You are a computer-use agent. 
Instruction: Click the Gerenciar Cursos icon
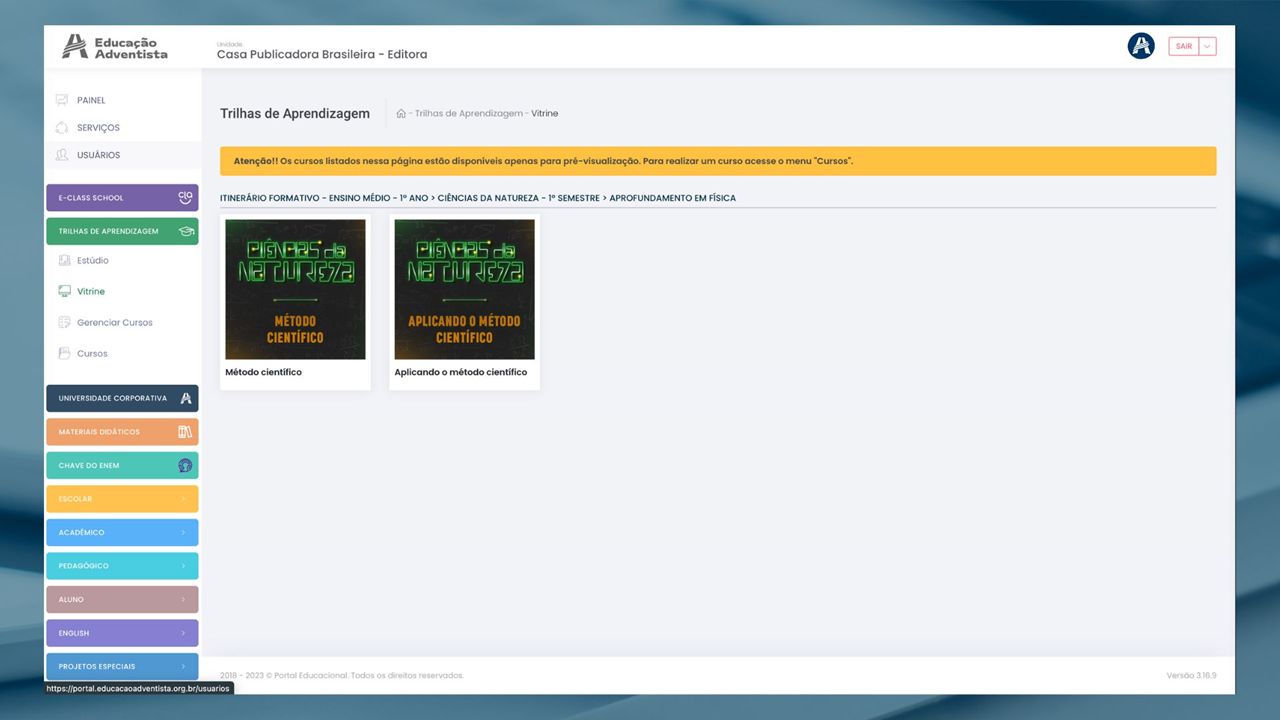coord(65,322)
